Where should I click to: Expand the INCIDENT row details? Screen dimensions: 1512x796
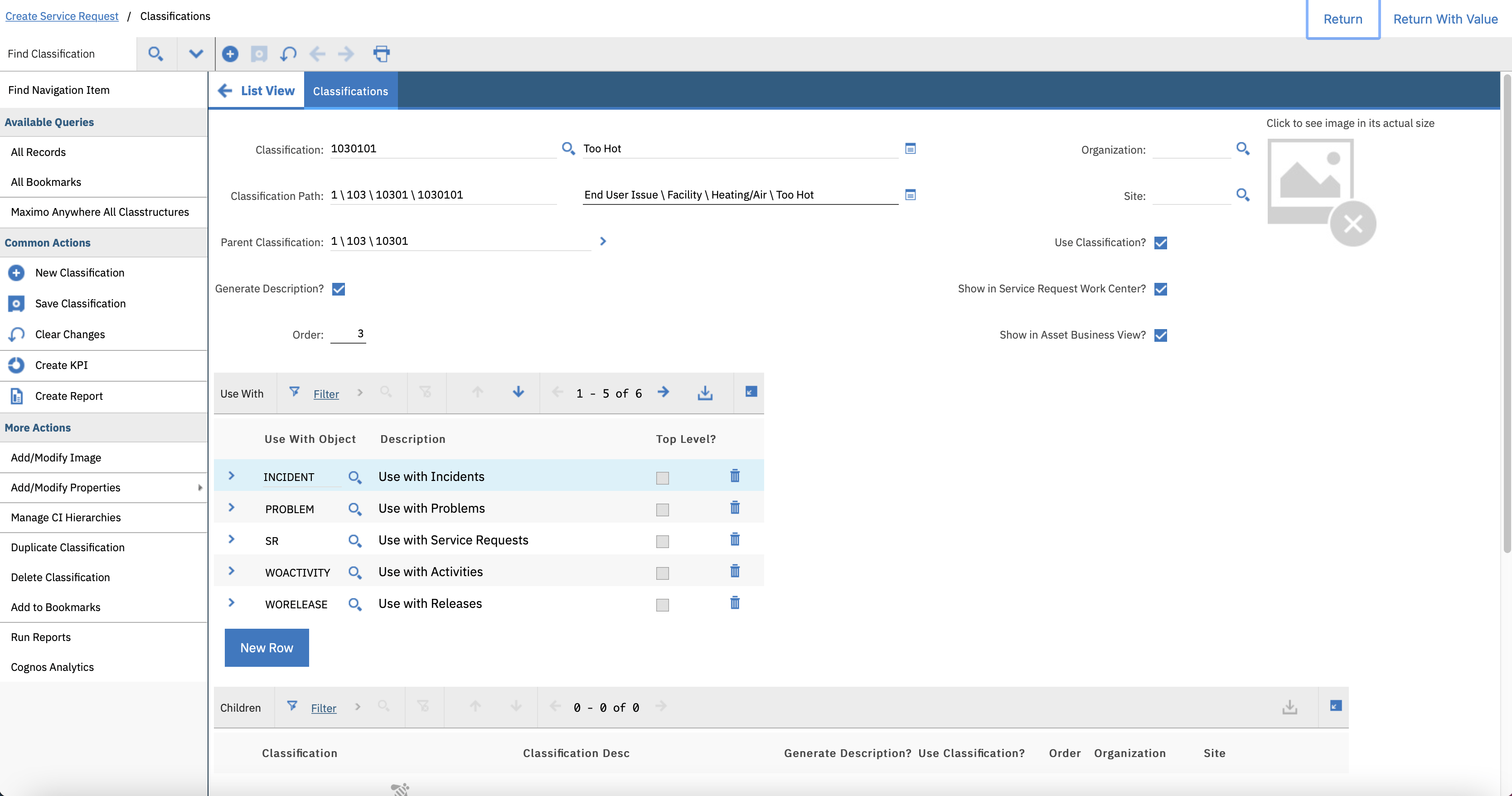[231, 476]
